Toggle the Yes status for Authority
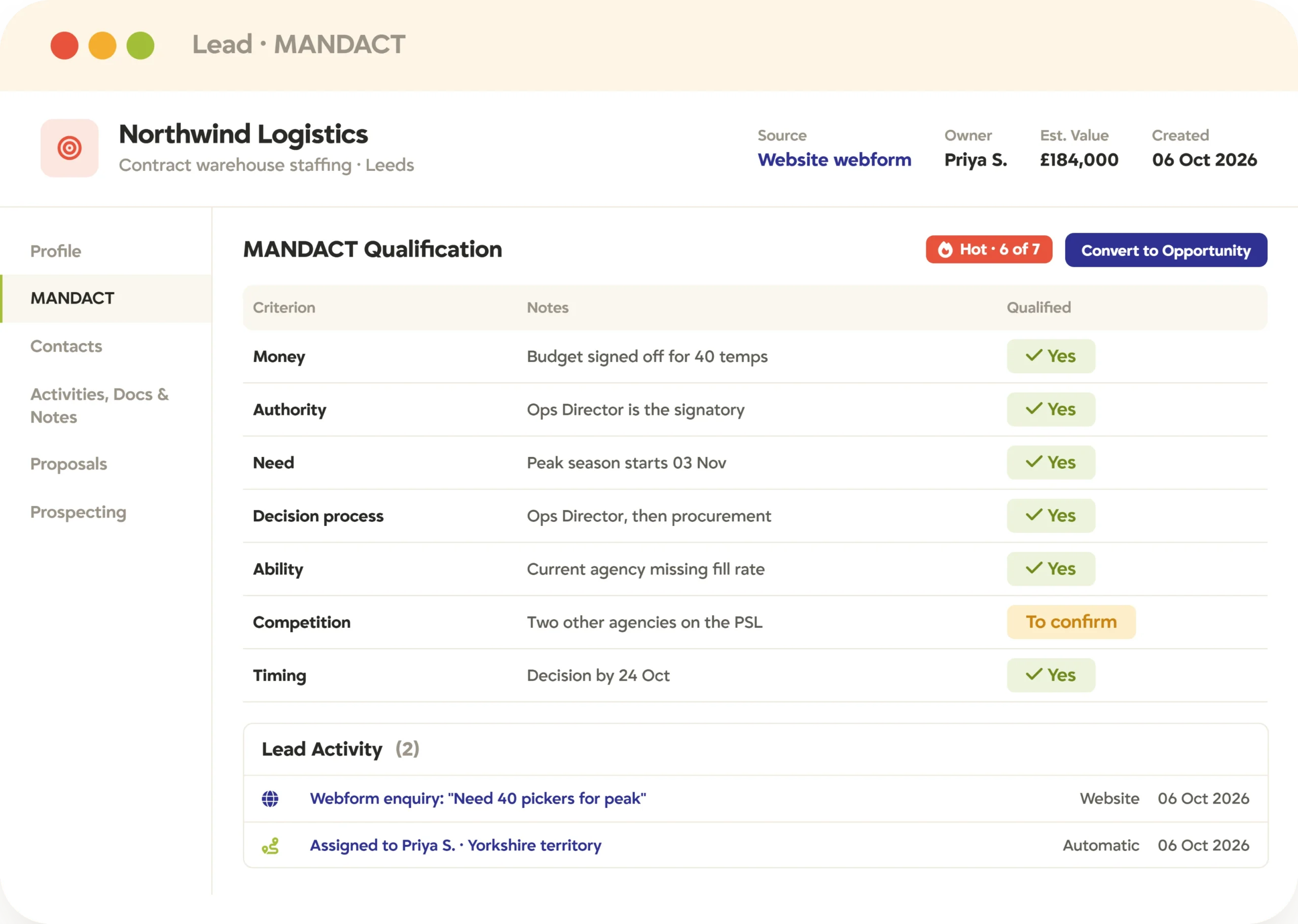 [x=1051, y=409]
